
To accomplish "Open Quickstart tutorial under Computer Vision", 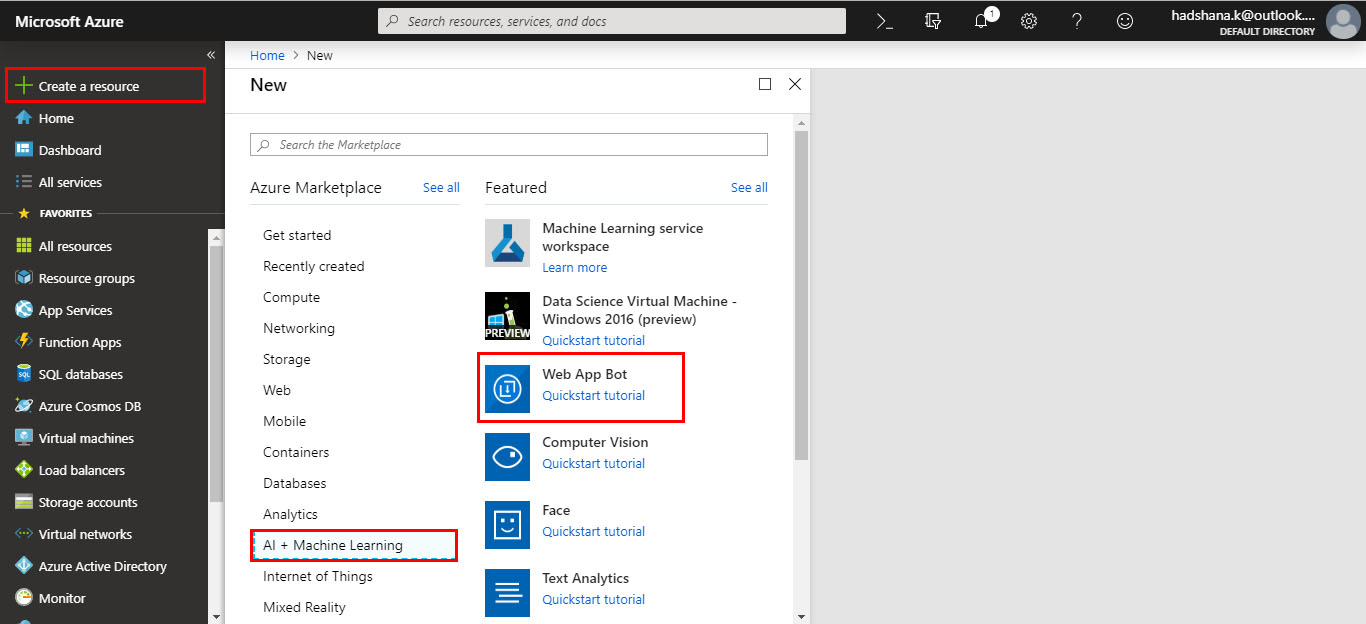I will coord(594,463).
